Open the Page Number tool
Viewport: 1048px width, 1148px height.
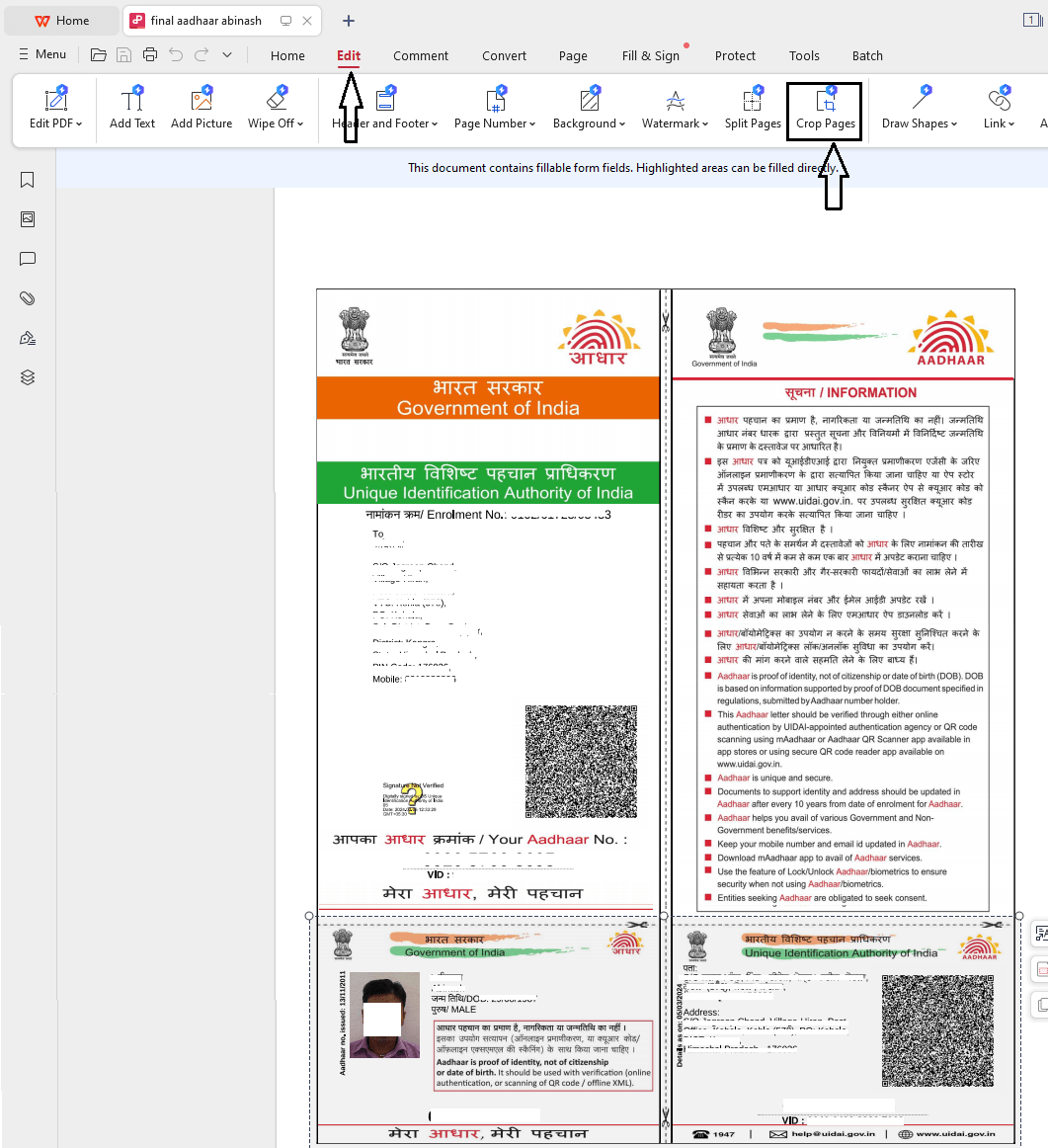pos(495,109)
